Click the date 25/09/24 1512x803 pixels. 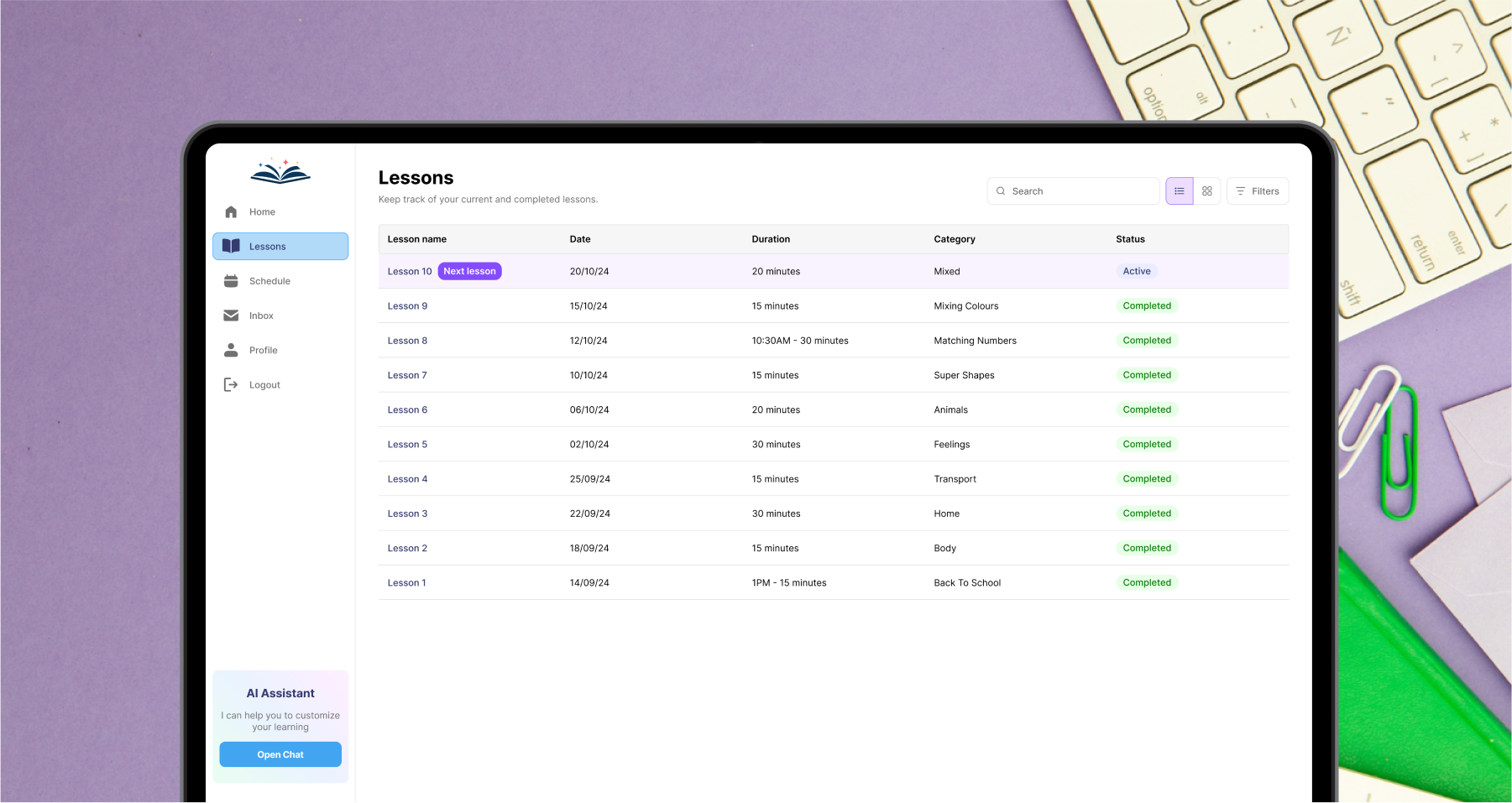click(x=590, y=479)
